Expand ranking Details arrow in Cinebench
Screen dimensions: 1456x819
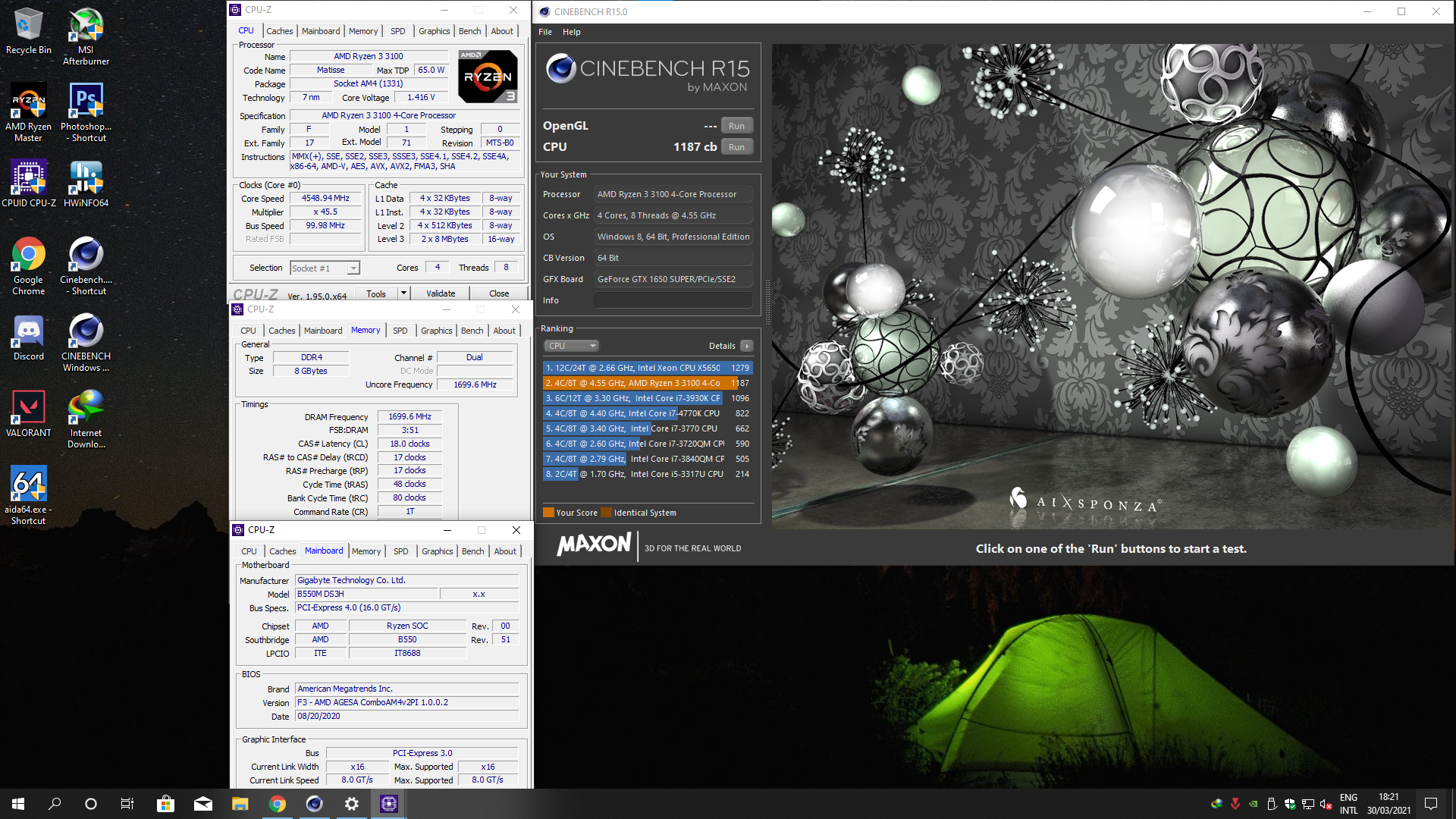click(747, 346)
